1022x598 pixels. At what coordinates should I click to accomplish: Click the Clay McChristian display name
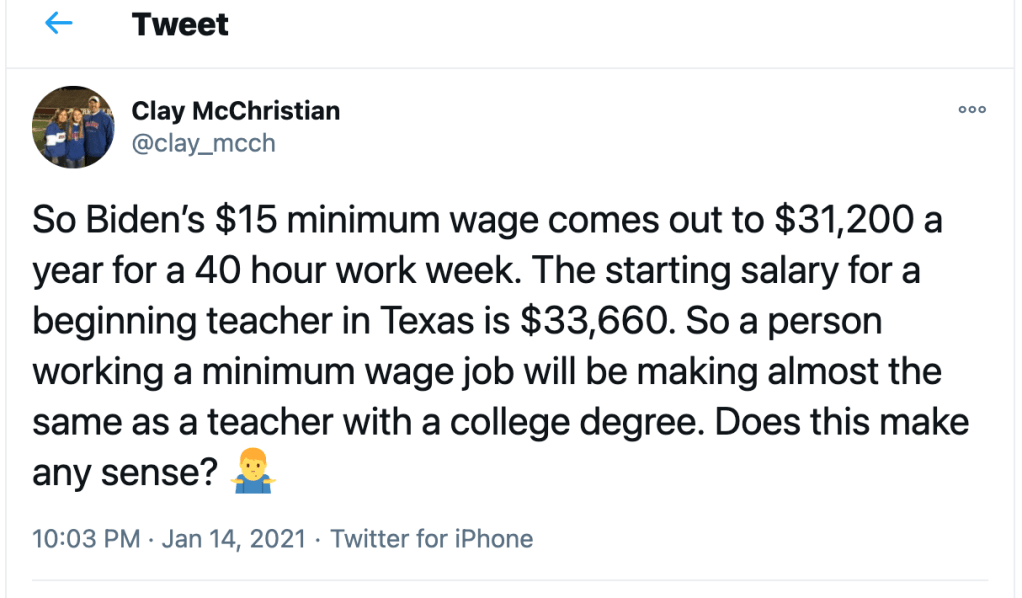[x=236, y=110]
